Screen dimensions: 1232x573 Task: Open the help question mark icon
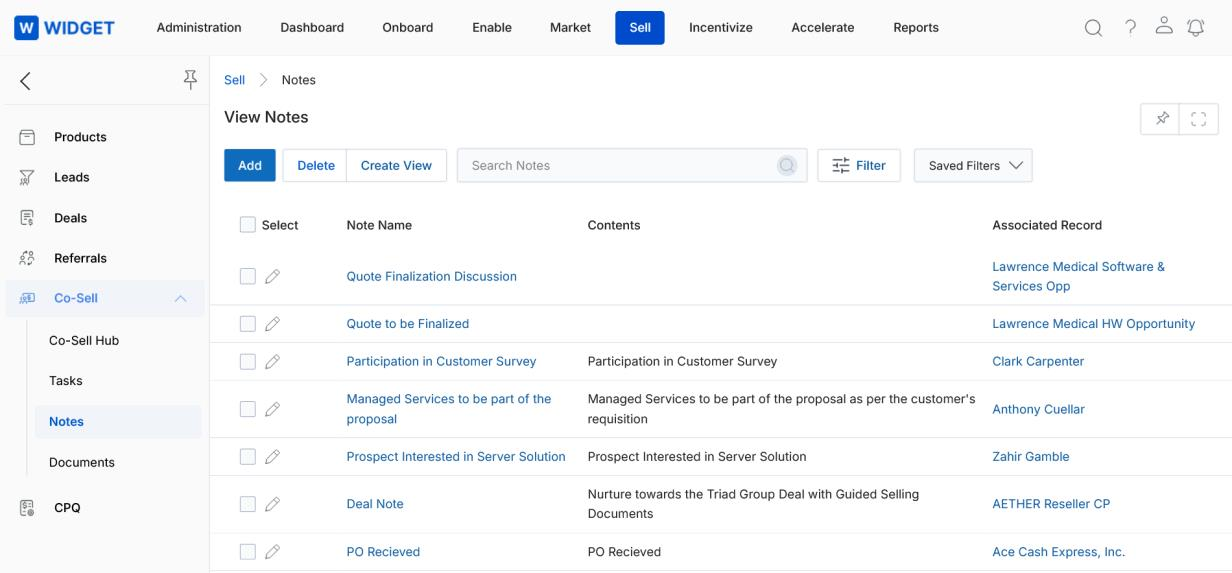[1130, 28]
